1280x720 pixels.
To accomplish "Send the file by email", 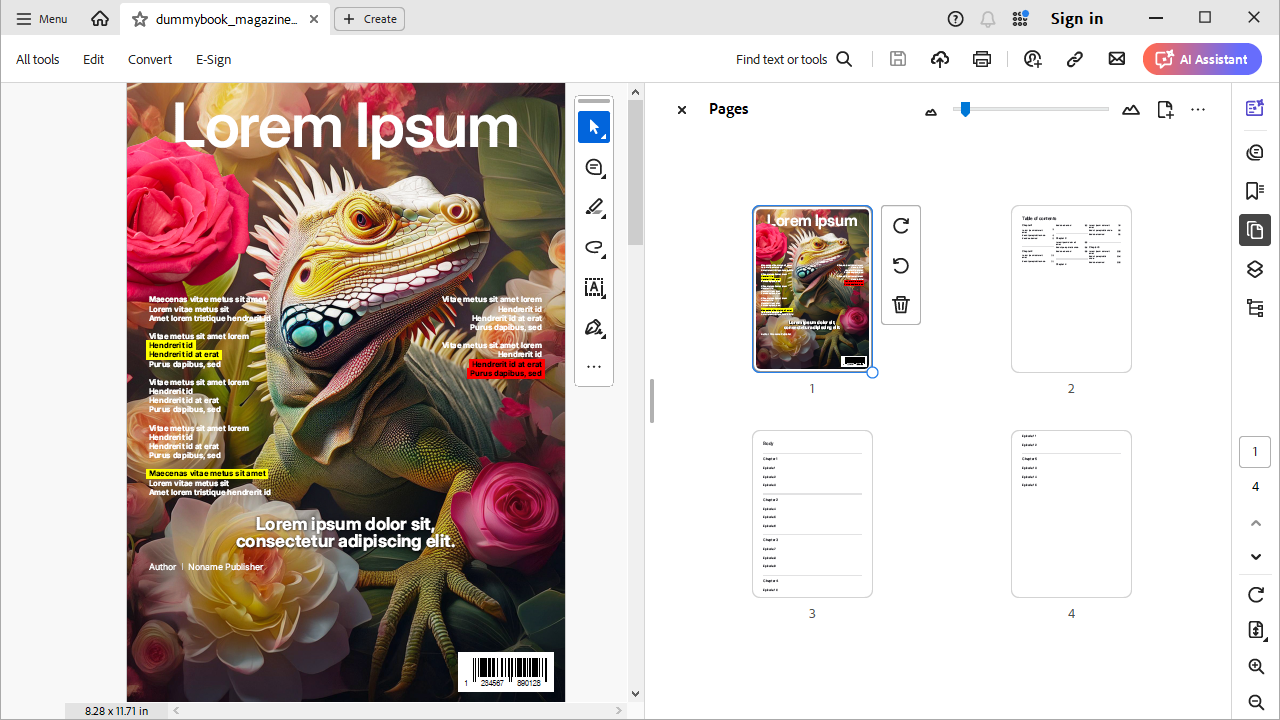I will point(1117,59).
